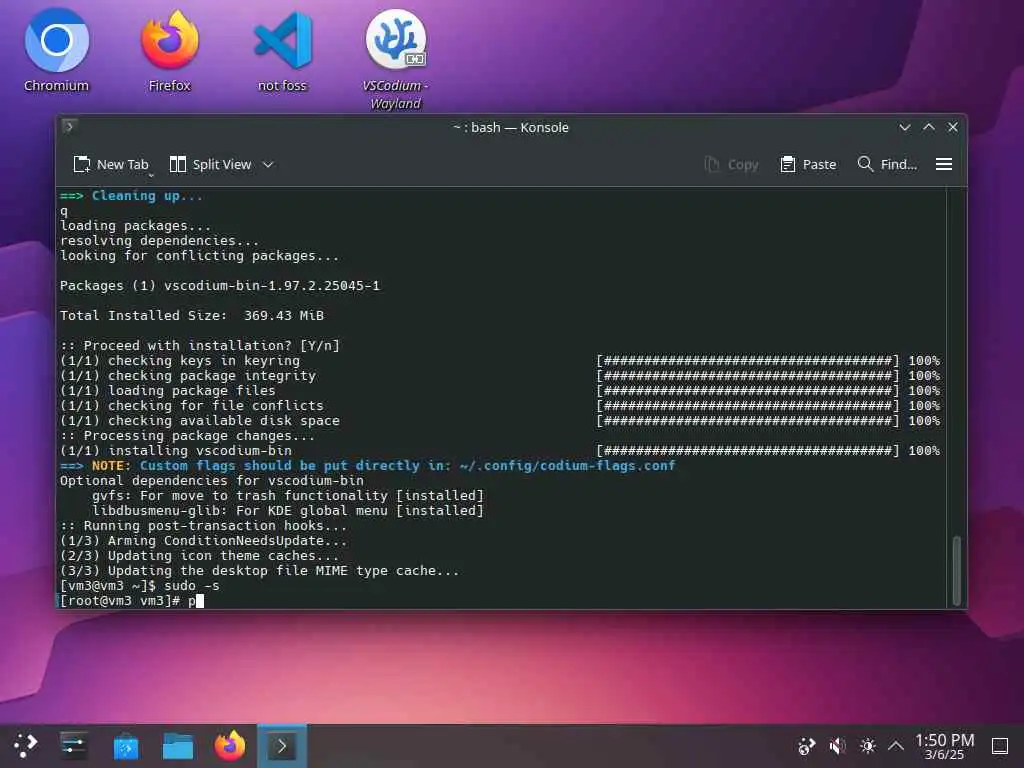Click the '==> Cleaning up...' line
Screen dimensions: 1024x768
coord(131,195)
